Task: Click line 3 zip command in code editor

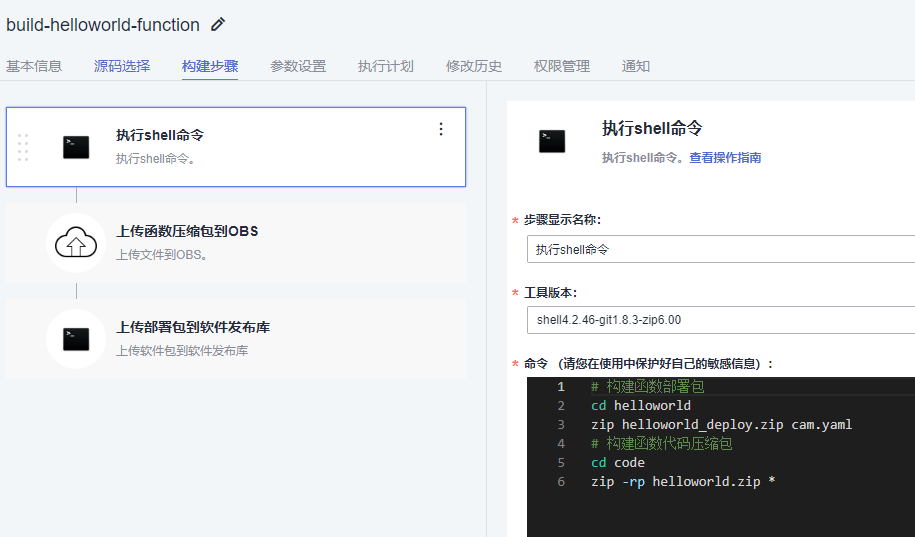Action: [721, 425]
